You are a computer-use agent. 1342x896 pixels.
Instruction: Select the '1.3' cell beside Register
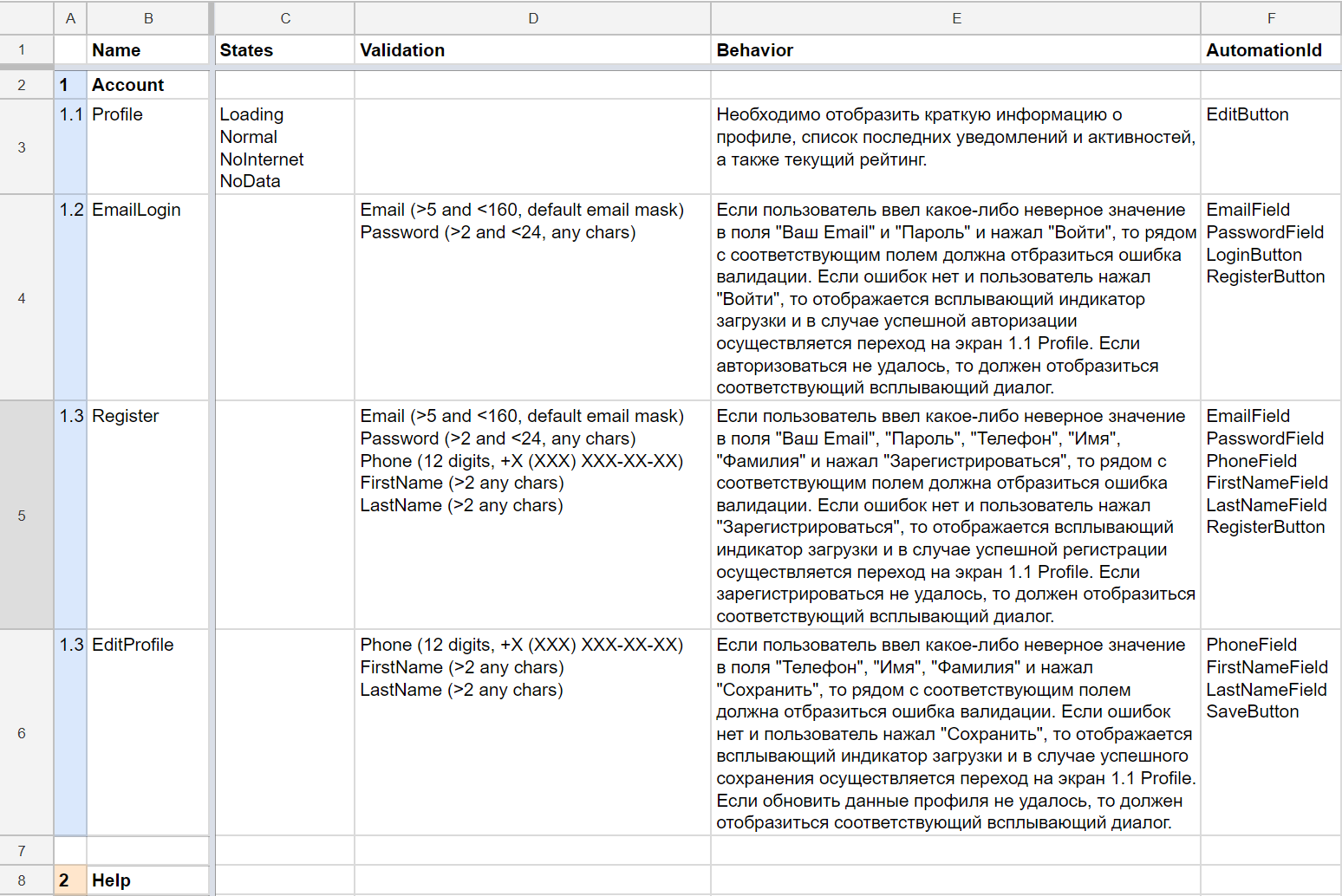click(70, 516)
